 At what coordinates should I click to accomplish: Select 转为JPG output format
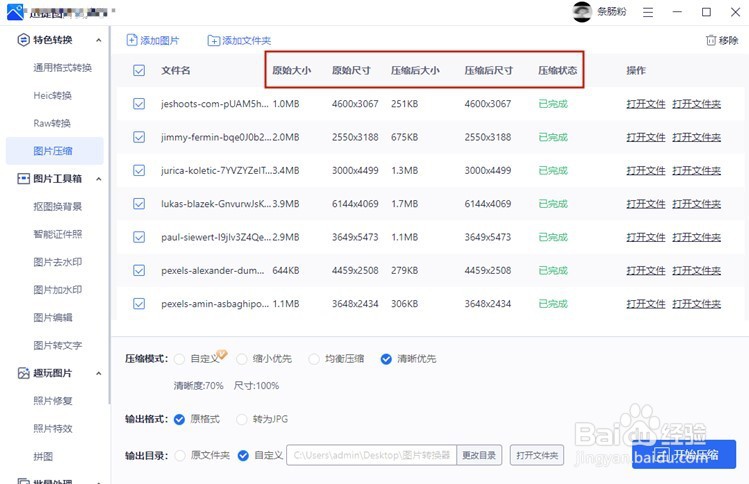[242, 419]
